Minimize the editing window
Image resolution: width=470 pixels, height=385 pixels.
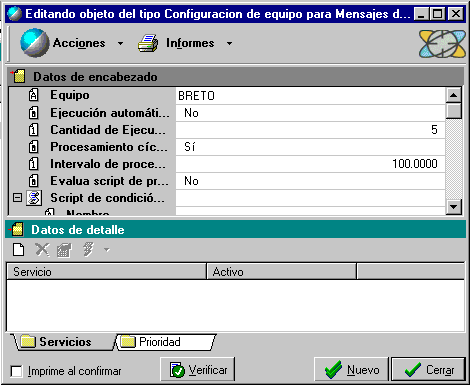tap(421, 14)
